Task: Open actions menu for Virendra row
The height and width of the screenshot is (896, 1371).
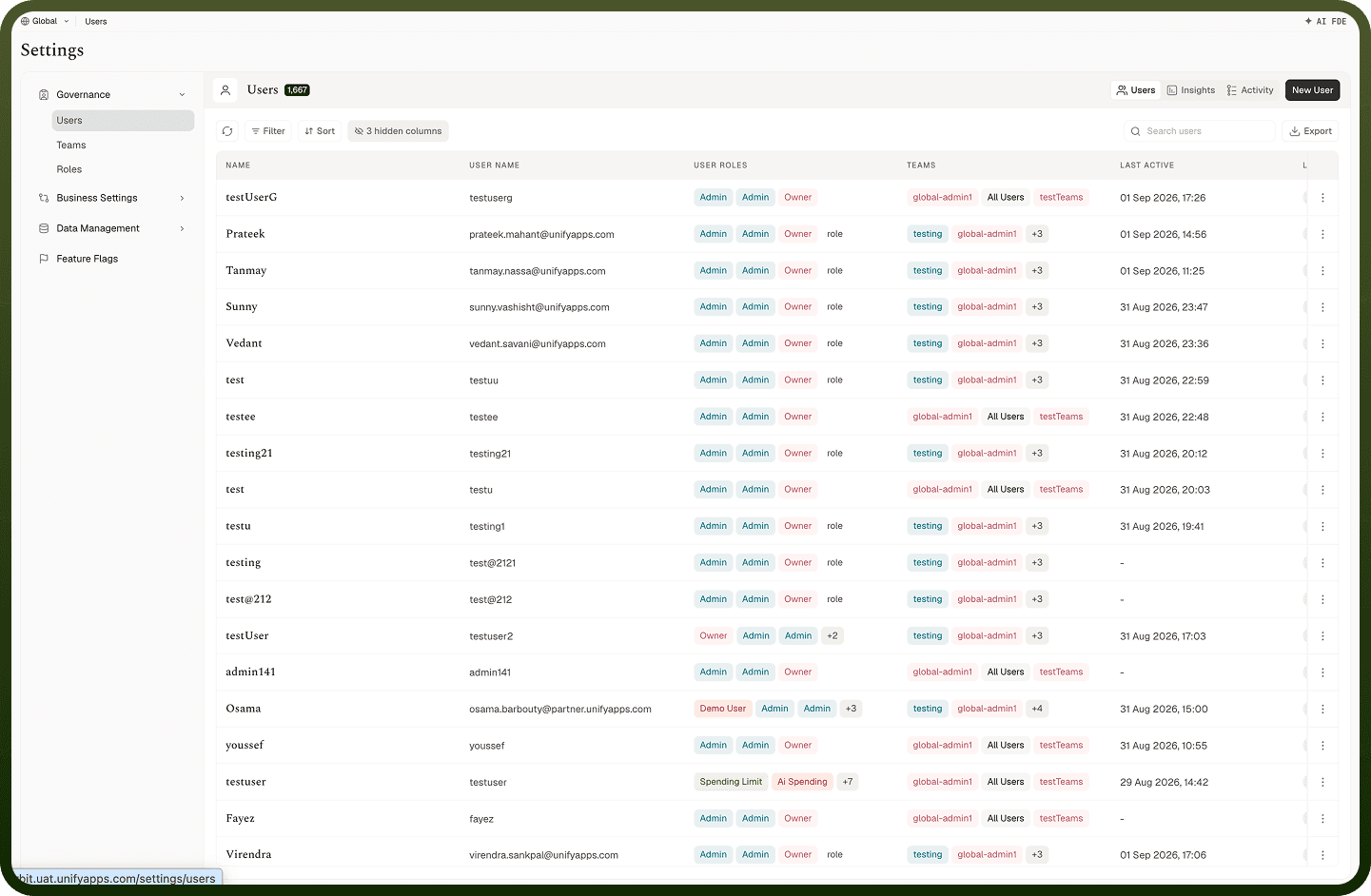Action: 1322,855
